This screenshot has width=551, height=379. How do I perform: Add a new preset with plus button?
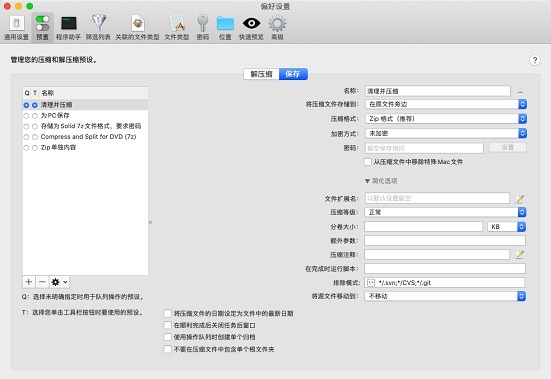(29, 282)
